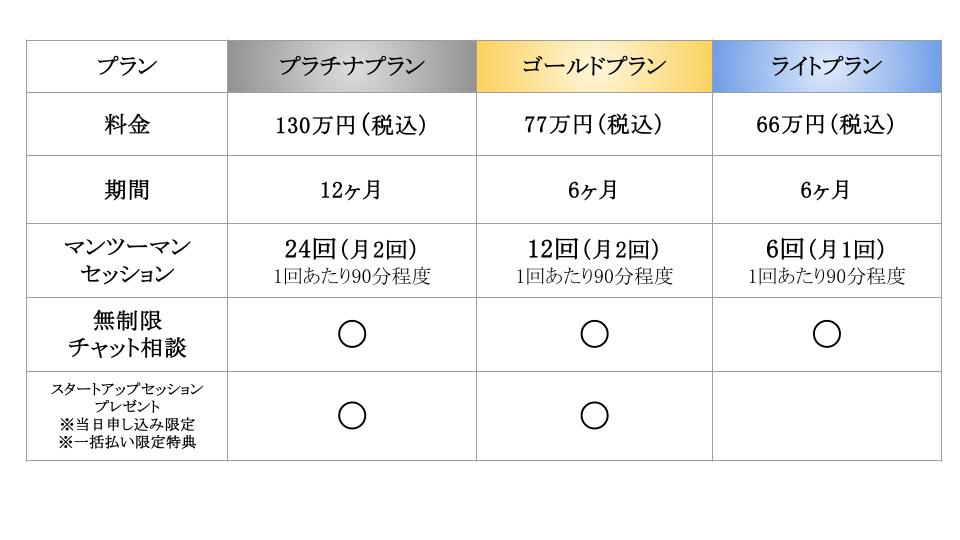The image size is (960, 540).
Task: Click the 6回(月1回) session cell
Action: coord(827,261)
